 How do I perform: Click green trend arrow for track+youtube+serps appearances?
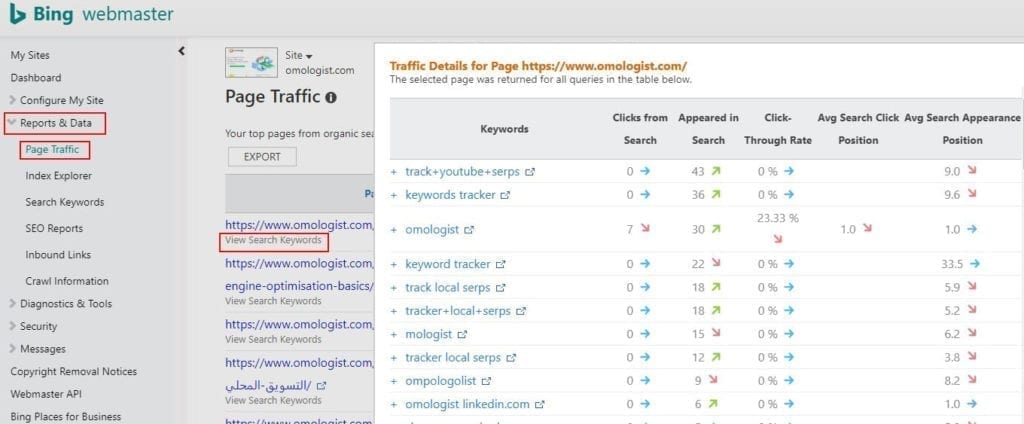(716, 171)
